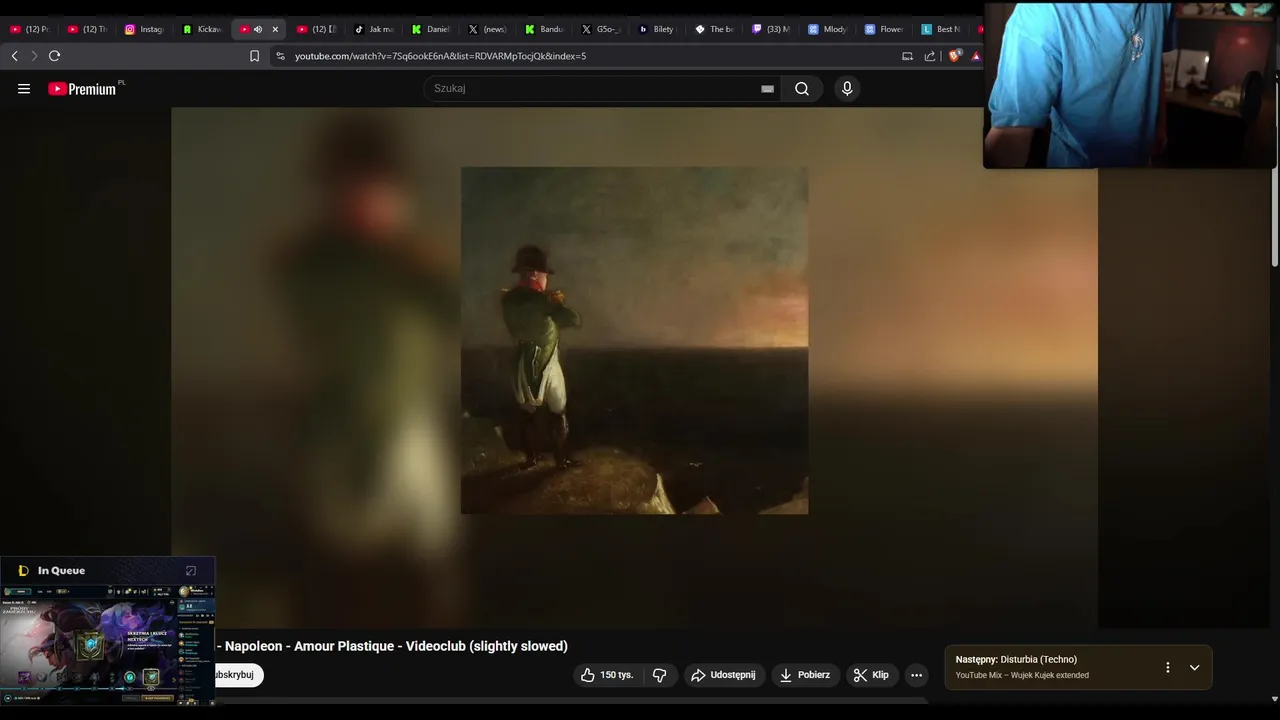Screen dimensions: 1280x720
Task: Click the video title Napoleon Amour Plastique
Action: [392, 646]
